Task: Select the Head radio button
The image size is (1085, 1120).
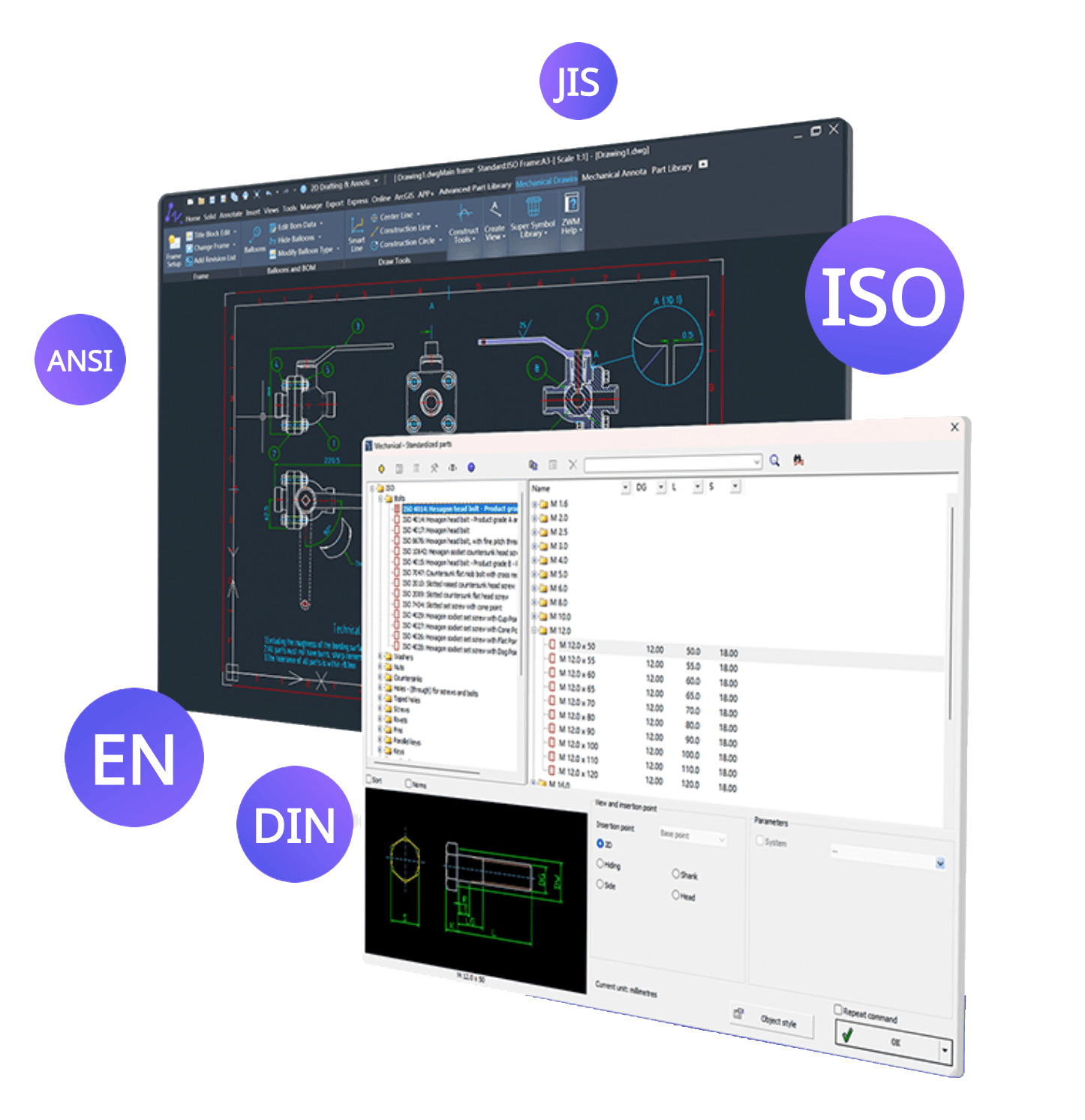Action: click(676, 895)
